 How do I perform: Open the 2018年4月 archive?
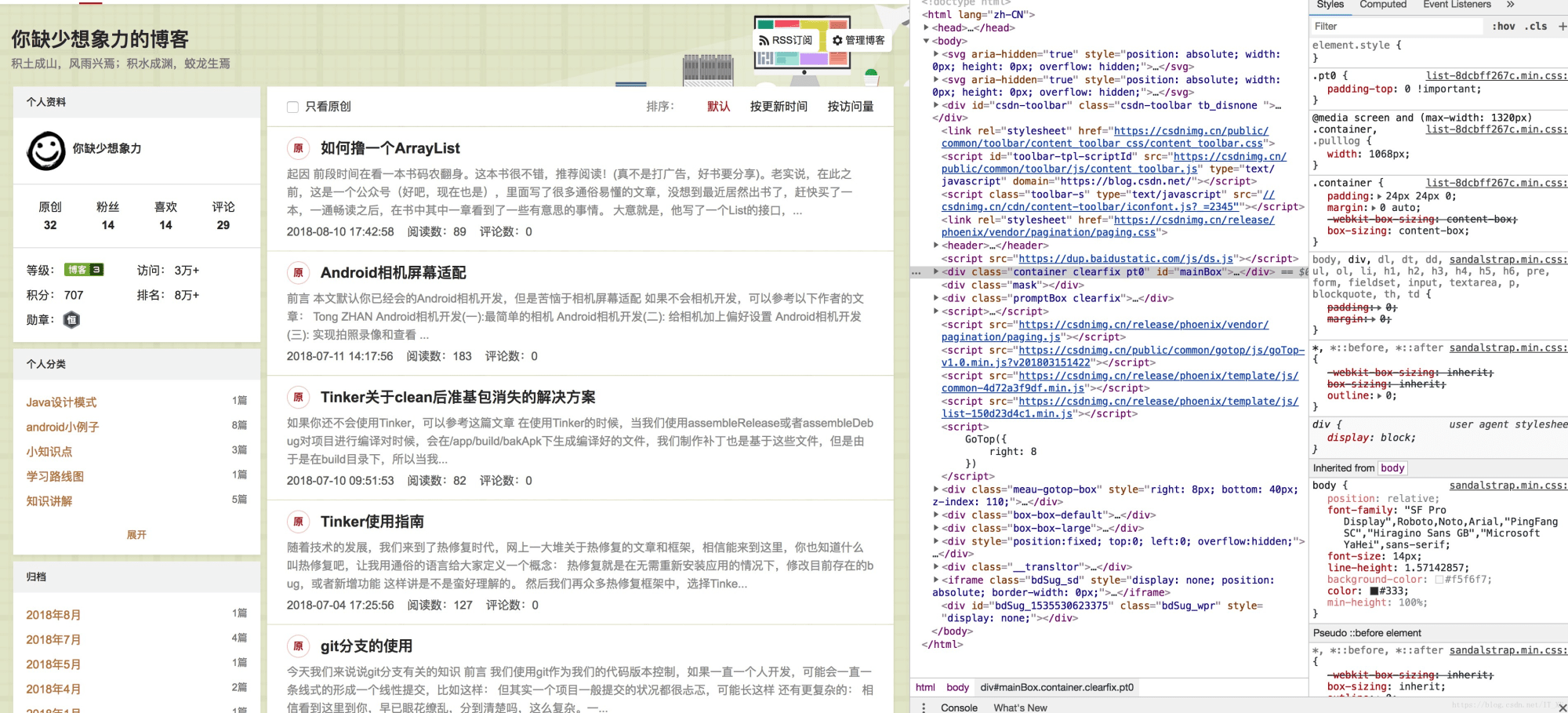point(53,689)
